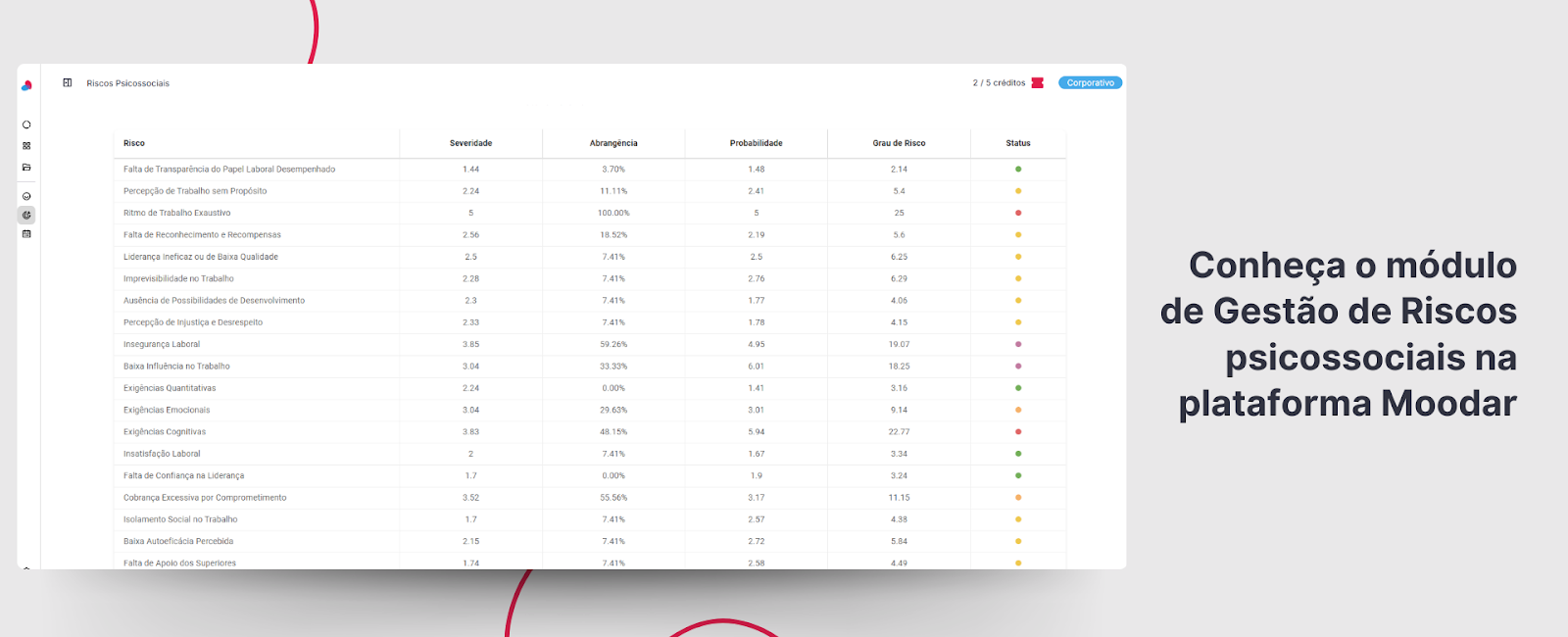Click status dot for Exigências Emocionais row

tap(1018, 410)
